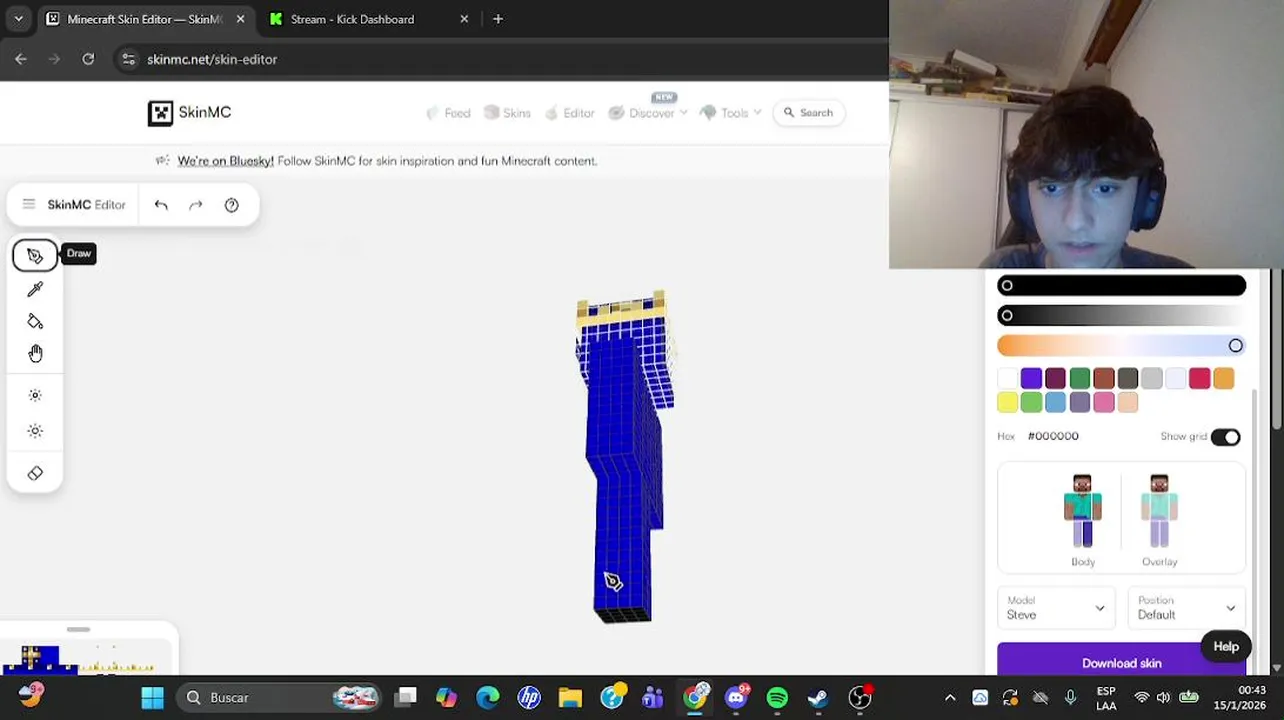
Task: Select the eraser tool
Action: point(35,473)
